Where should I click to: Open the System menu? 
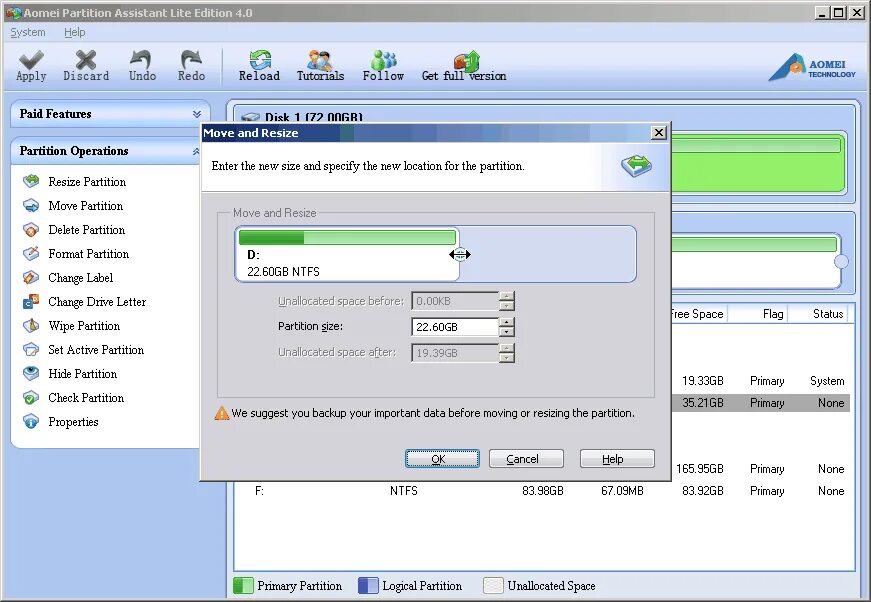[x=28, y=32]
